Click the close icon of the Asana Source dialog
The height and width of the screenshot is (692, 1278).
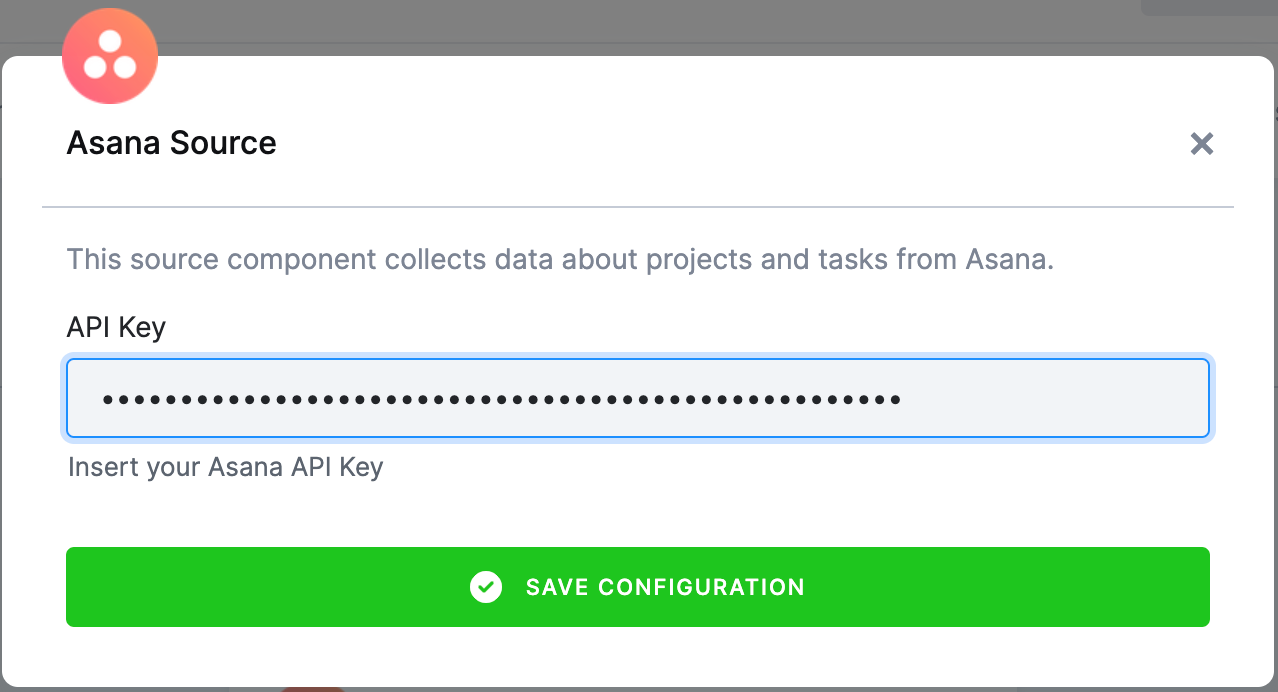(x=1201, y=143)
